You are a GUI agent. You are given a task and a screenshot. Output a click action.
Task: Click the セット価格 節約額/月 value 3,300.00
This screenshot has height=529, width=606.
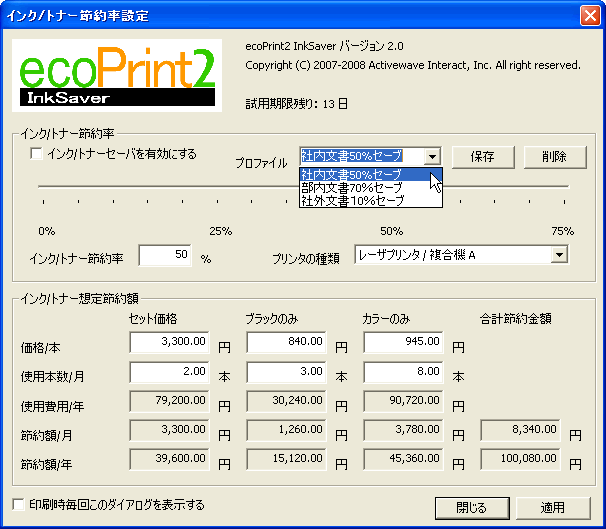point(169,430)
